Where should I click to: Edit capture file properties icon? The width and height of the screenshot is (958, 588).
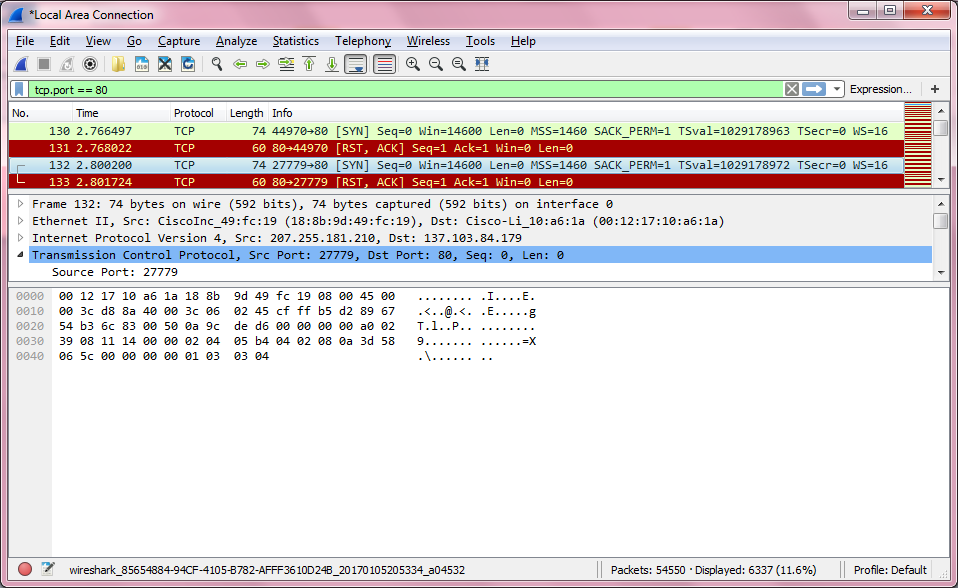[x=48, y=570]
